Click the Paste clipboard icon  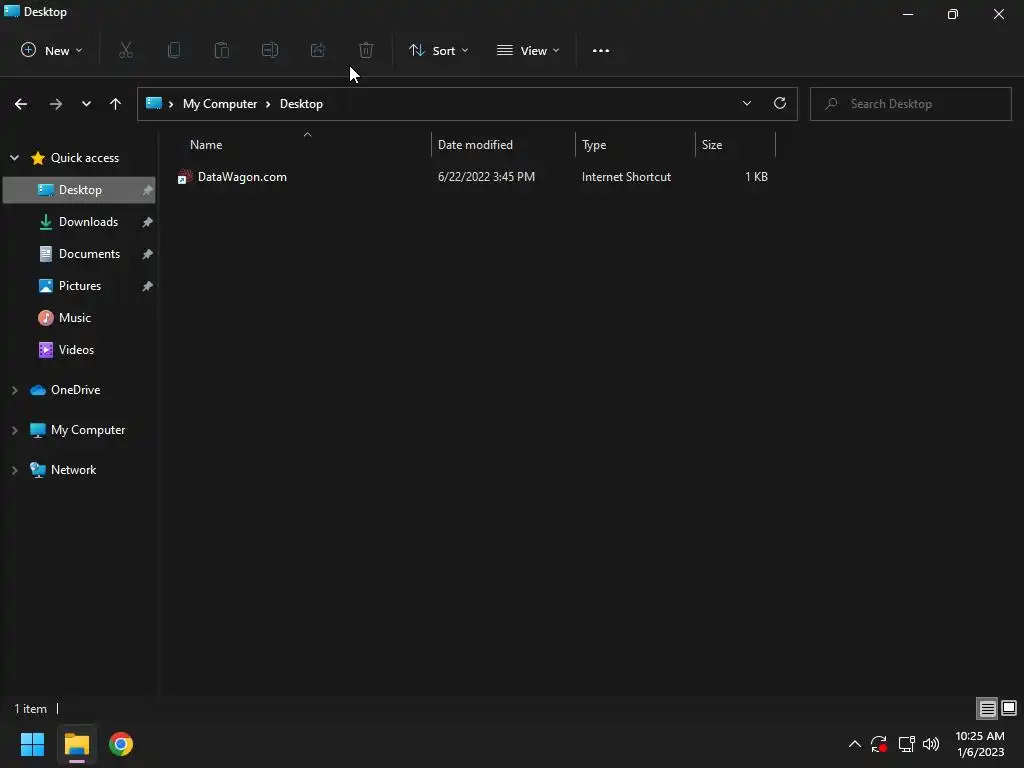pos(222,50)
